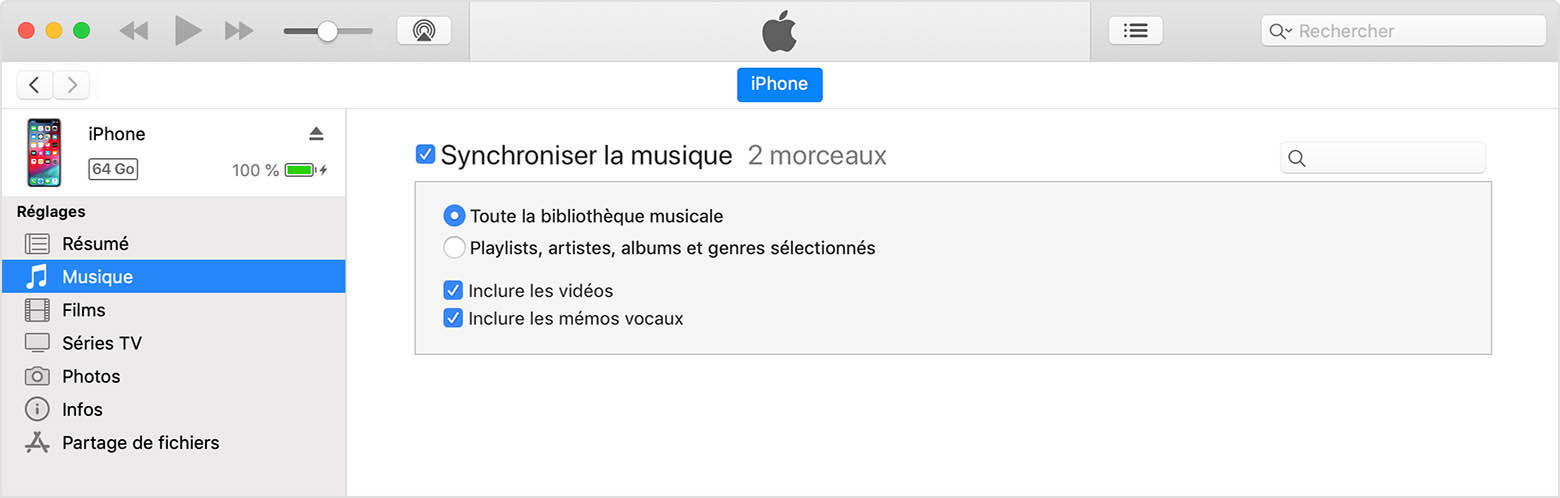Screen dimensions: 1560x498
Task: Skip to next track with fast-forward
Action: coord(239,31)
